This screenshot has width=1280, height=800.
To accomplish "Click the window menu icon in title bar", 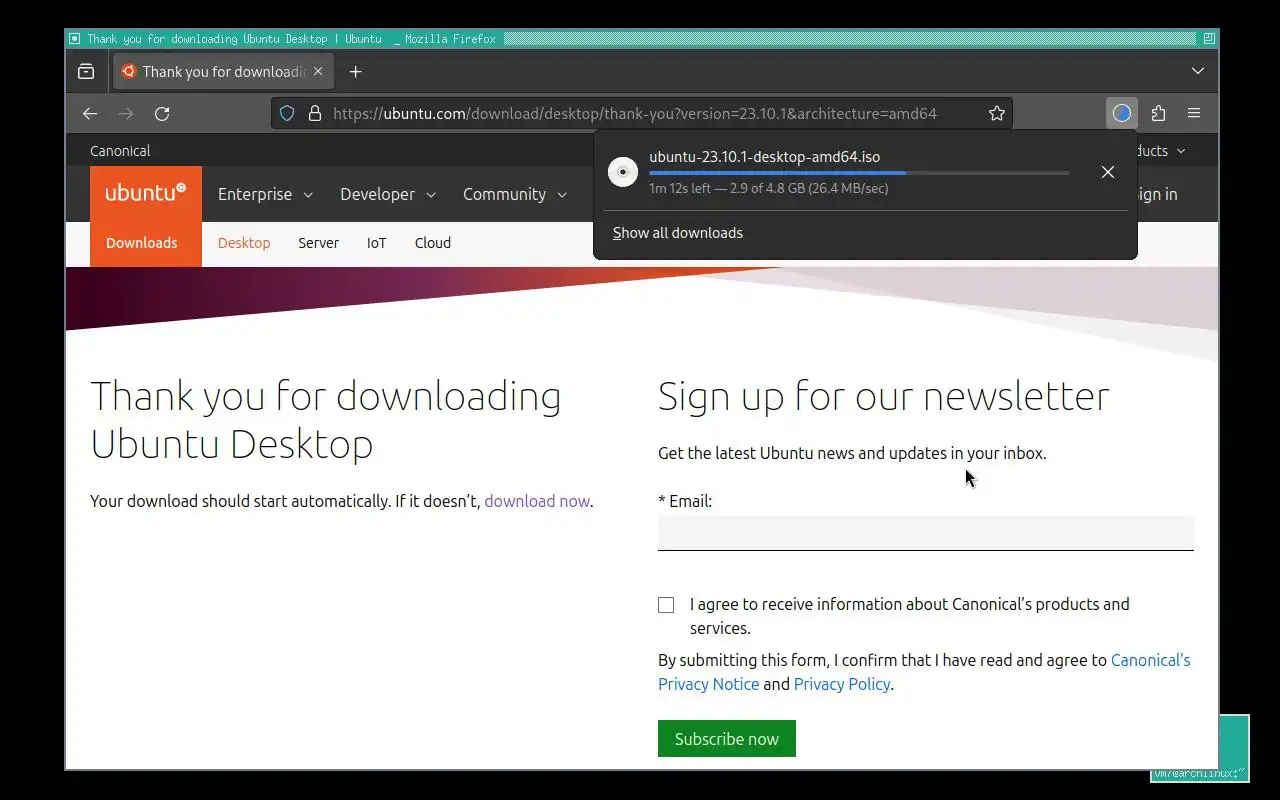I will click(75, 39).
